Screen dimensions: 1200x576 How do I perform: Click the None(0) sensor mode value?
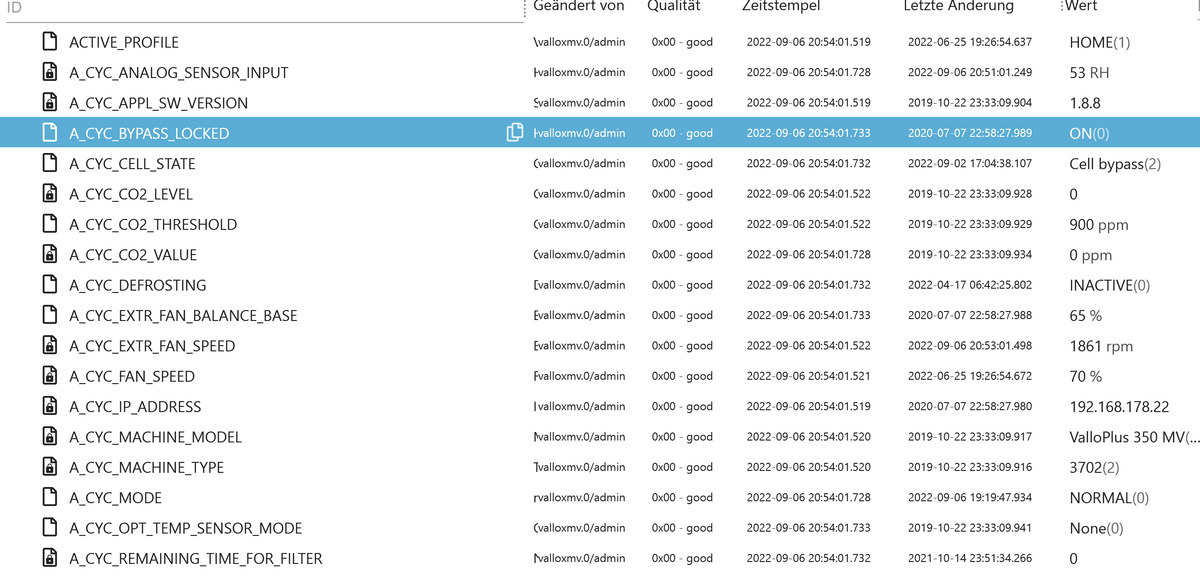click(1096, 528)
